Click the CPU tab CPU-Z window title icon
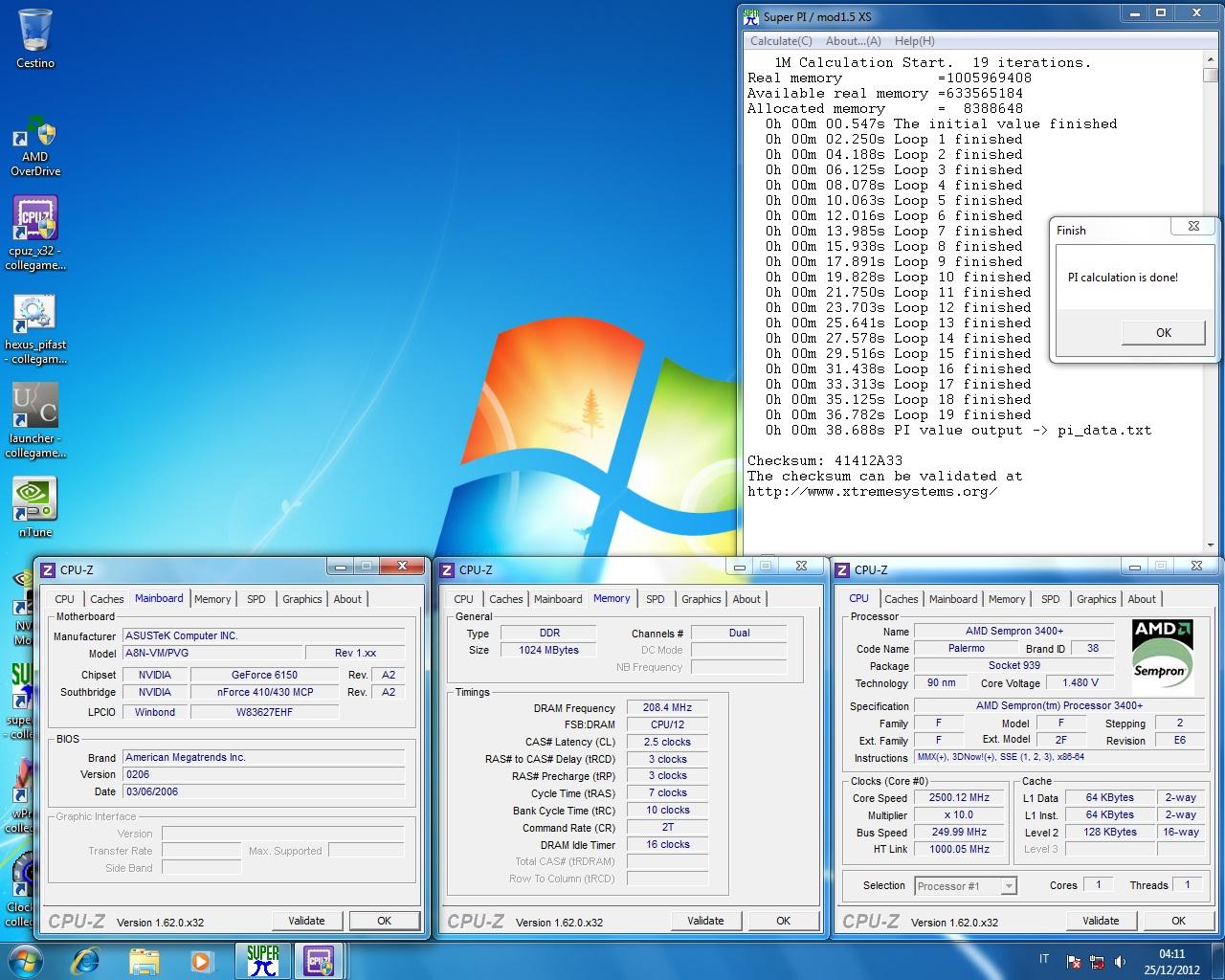The image size is (1225, 980). click(x=842, y=569)
